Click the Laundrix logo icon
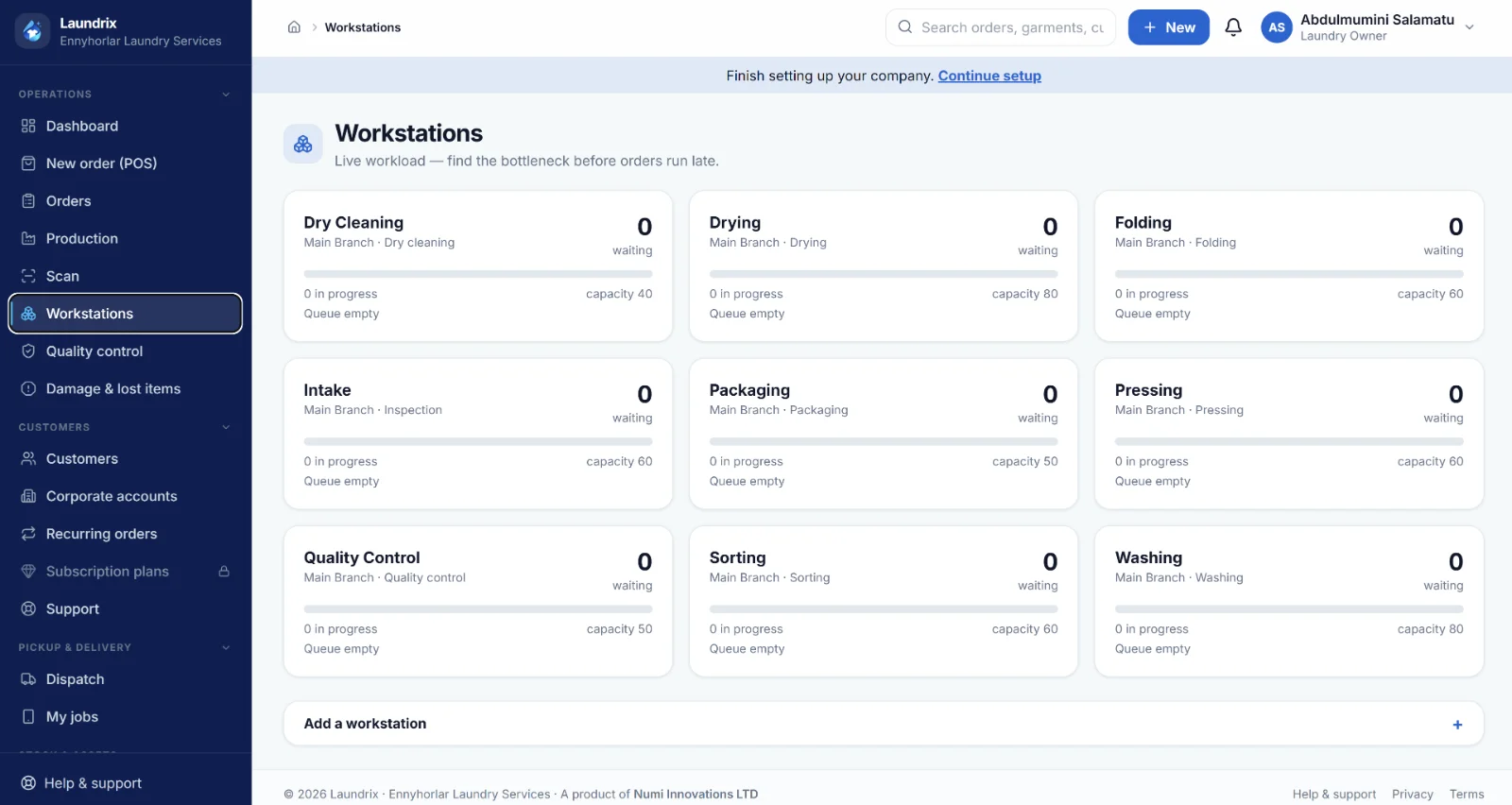The width and height of the screenshot is (1512, 805). (32, 31)
